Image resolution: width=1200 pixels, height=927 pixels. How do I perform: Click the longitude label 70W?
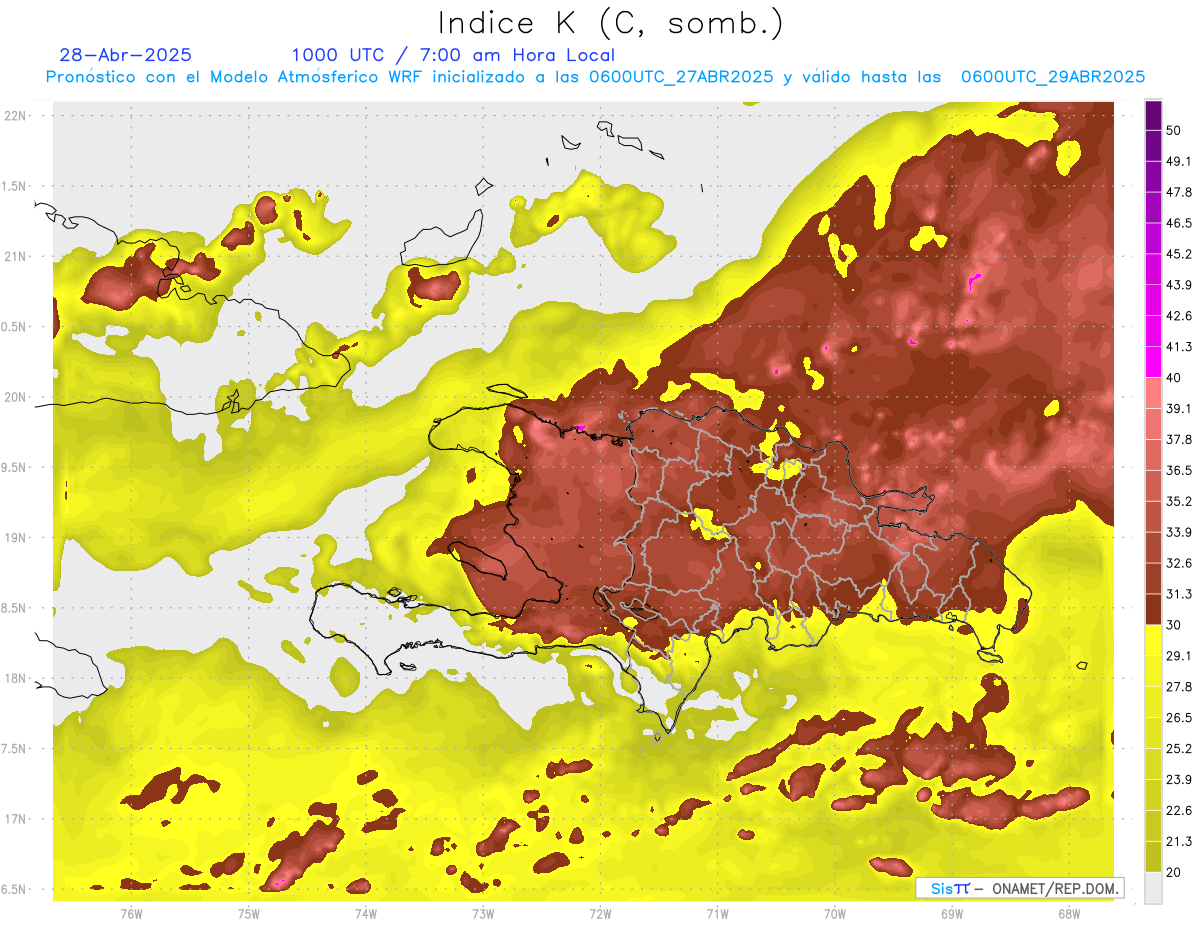834,913
